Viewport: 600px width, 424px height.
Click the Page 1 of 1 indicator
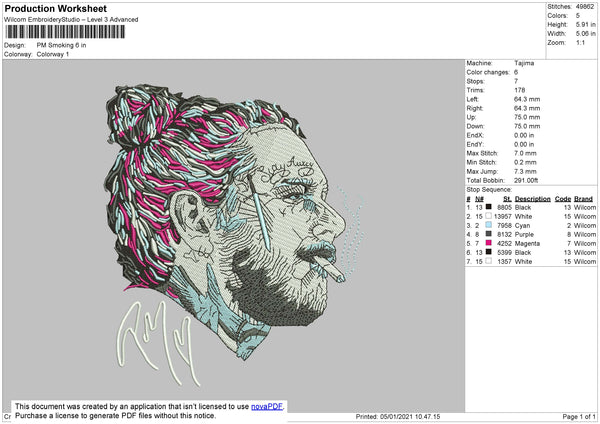(x=579, y=416)
